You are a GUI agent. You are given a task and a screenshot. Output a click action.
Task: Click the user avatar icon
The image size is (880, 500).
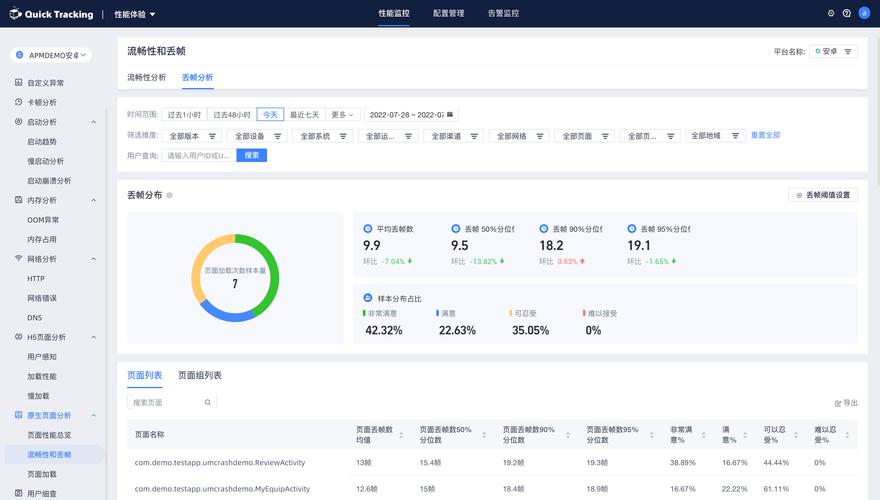tap(863, 14)
